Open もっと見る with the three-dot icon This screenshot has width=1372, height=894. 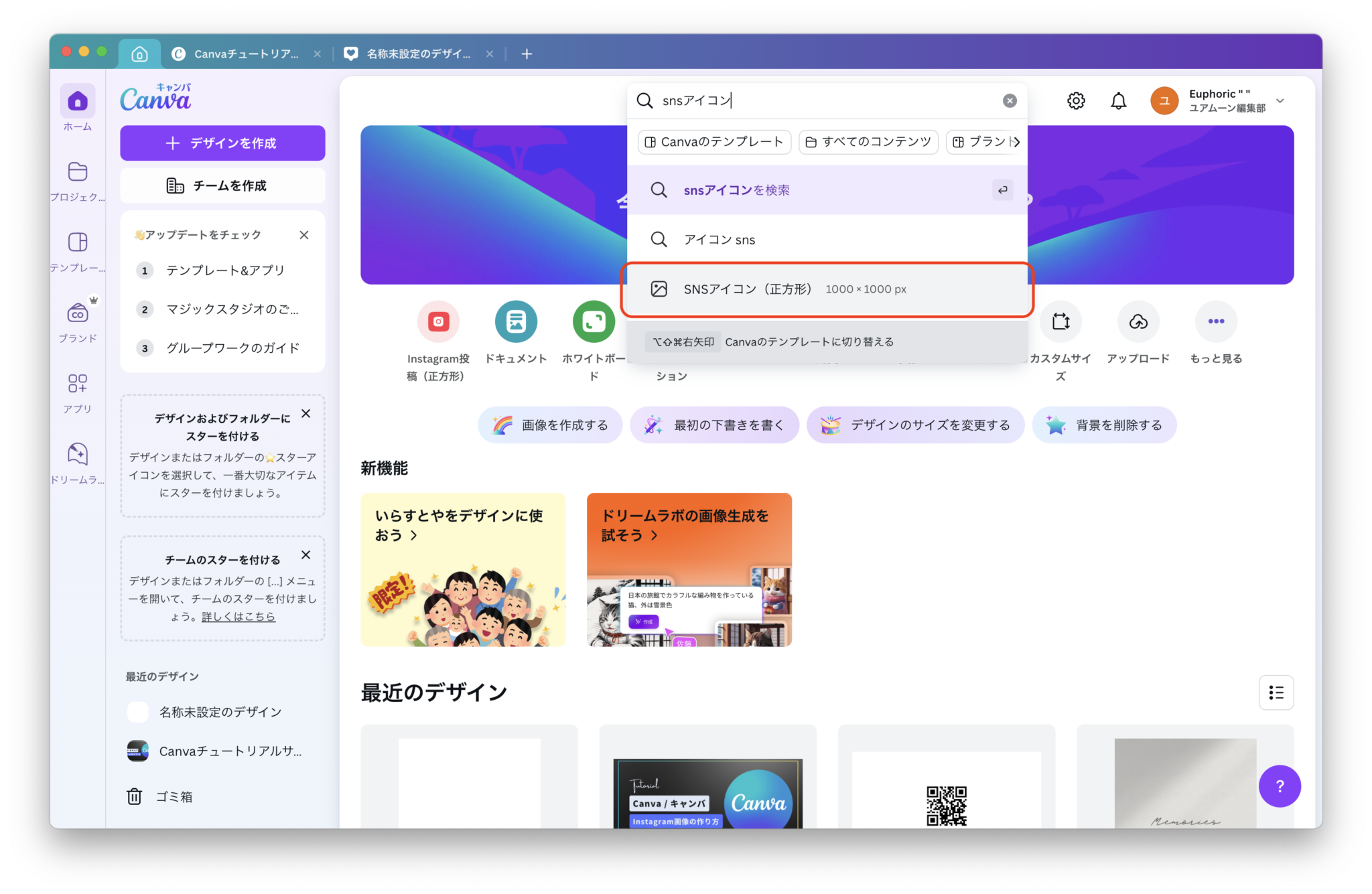pyautogui.click(x=1216, y=321)
